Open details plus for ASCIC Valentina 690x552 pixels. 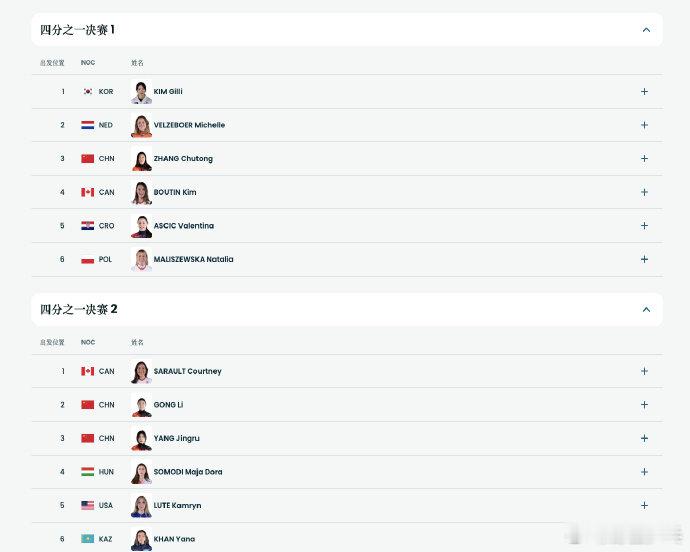(x=644, y=226)
